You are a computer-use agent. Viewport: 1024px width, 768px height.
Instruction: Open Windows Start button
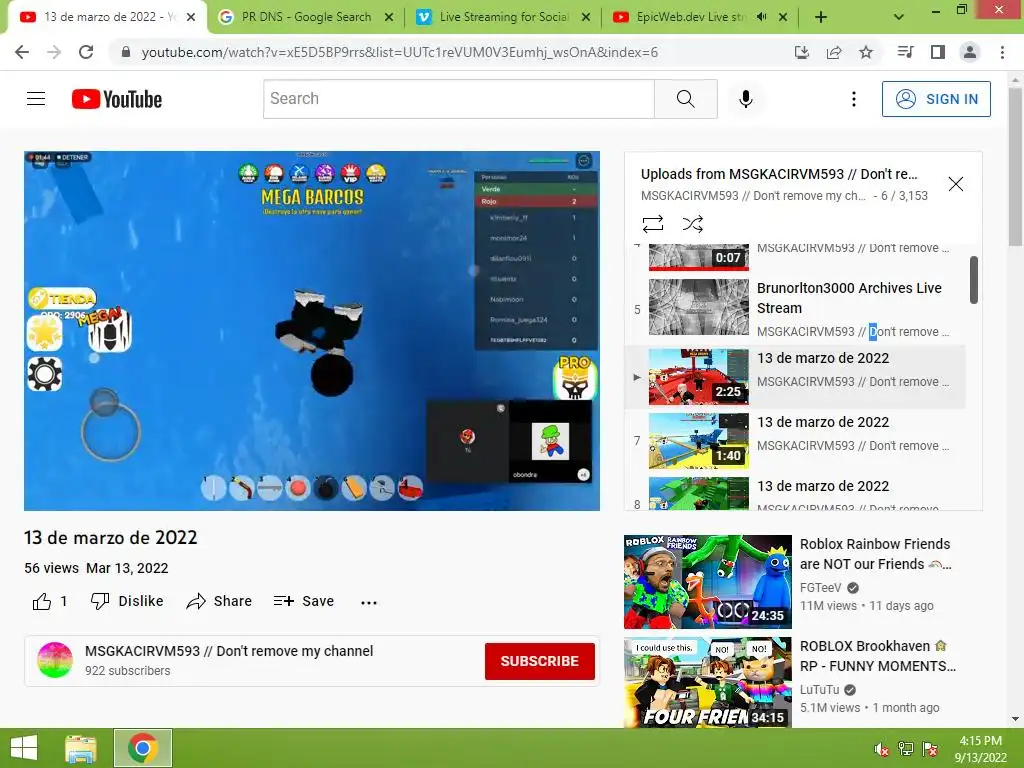tap(24, 748)
